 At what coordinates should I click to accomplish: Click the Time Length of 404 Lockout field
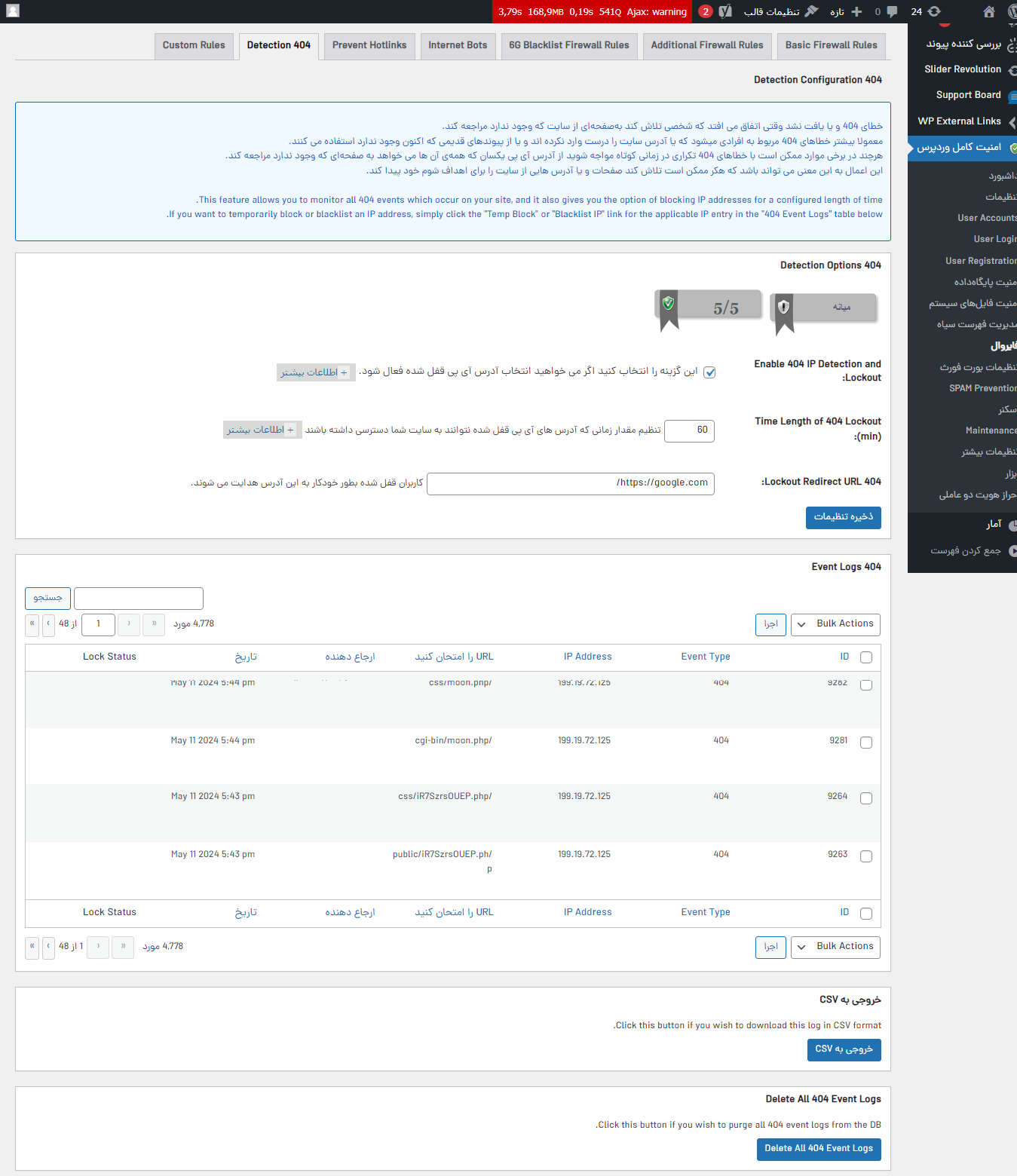(689, 430)
